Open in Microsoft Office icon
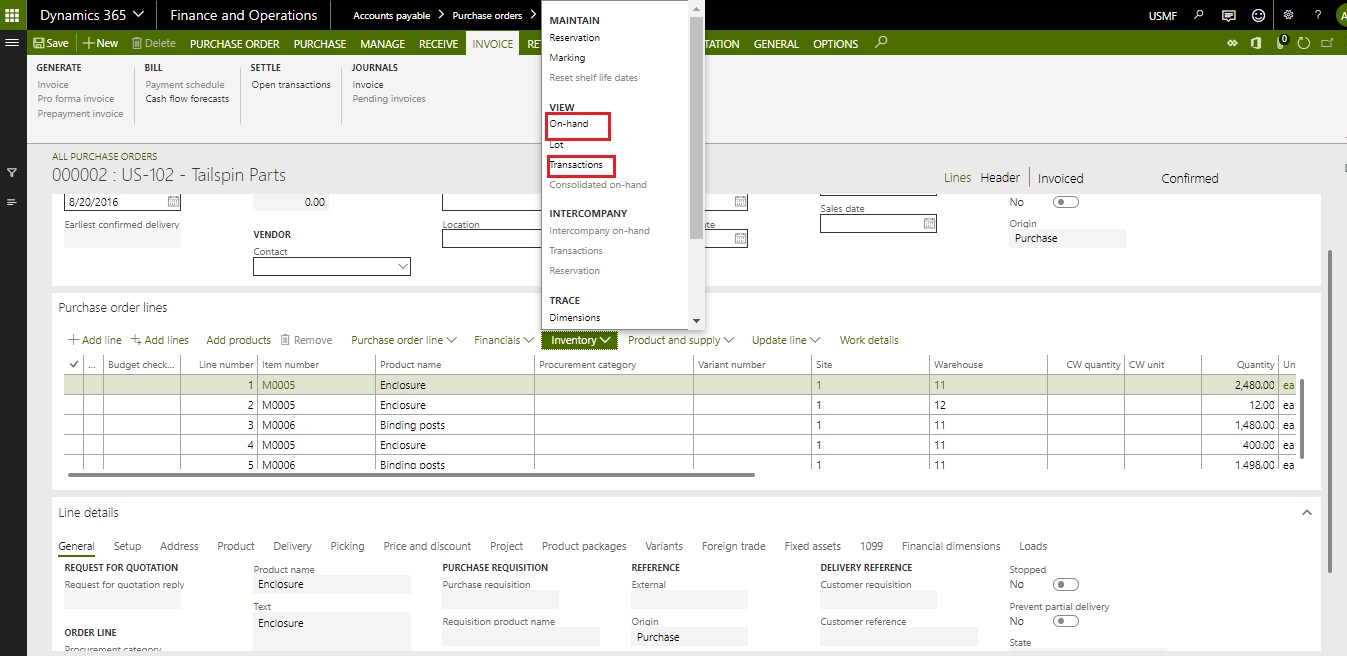The width and height of the screenshot is (1347, 656). pyautogui.click(x=1256, y=43)
